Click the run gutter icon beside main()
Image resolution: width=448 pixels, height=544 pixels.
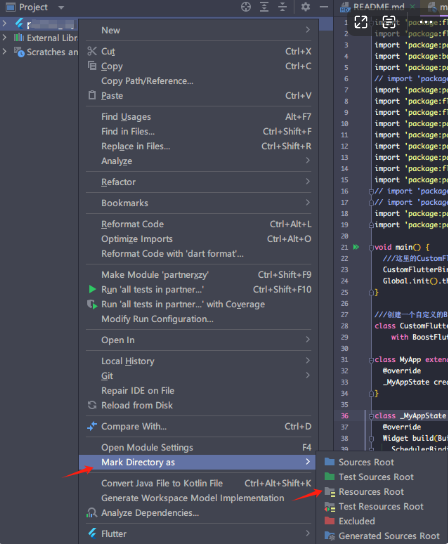pos(356,247)
